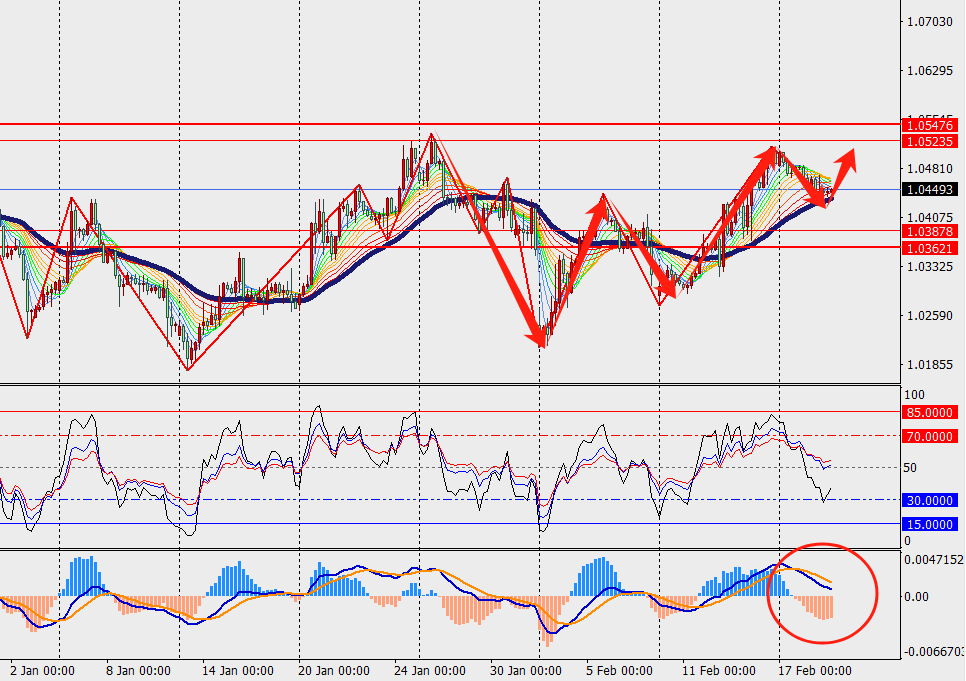Viewport: 966px width, 681px height.
Task: Select the 30.0000 blue indicator level label
Action: click(x=930, y=500)
